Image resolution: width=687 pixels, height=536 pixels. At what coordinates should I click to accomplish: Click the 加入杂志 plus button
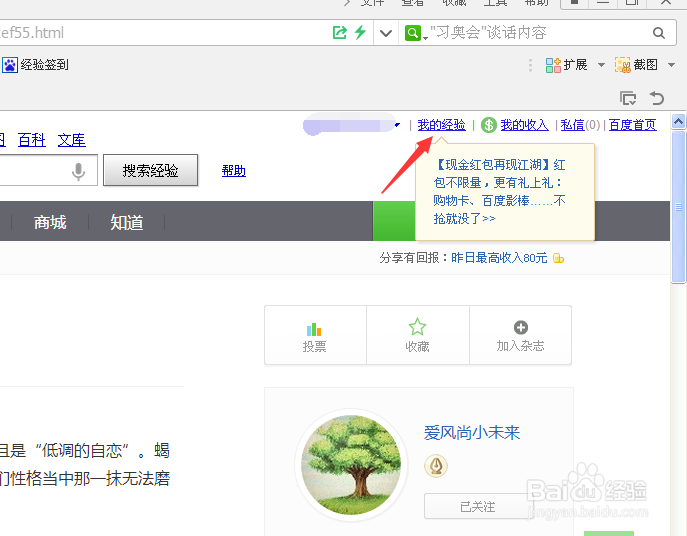(x=521, y=335)
